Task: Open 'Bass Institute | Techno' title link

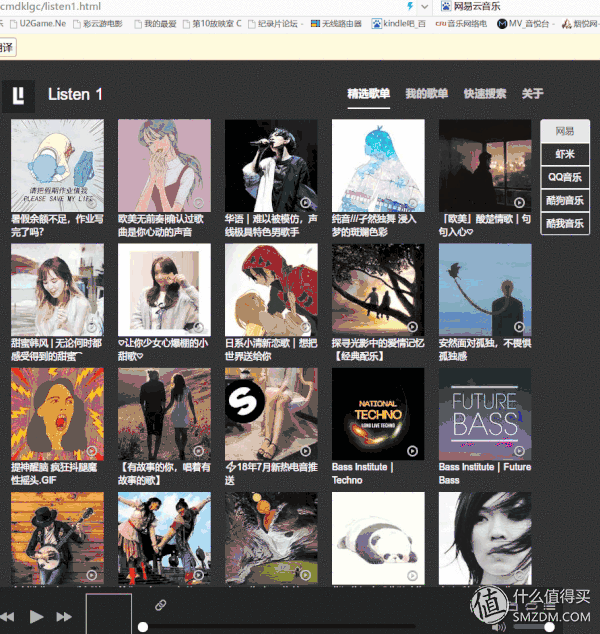Action: [x=363, y=473]
